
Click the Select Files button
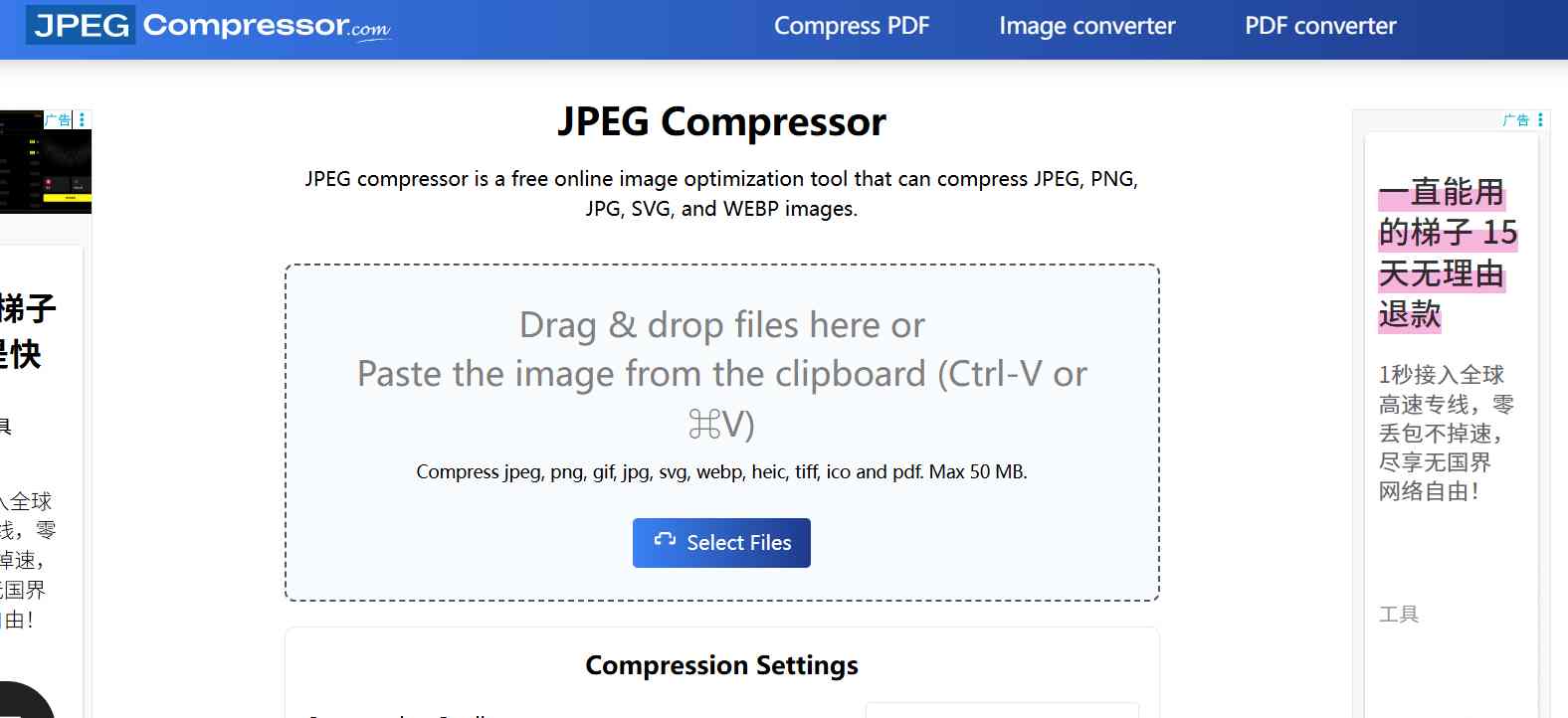(721, 542)
